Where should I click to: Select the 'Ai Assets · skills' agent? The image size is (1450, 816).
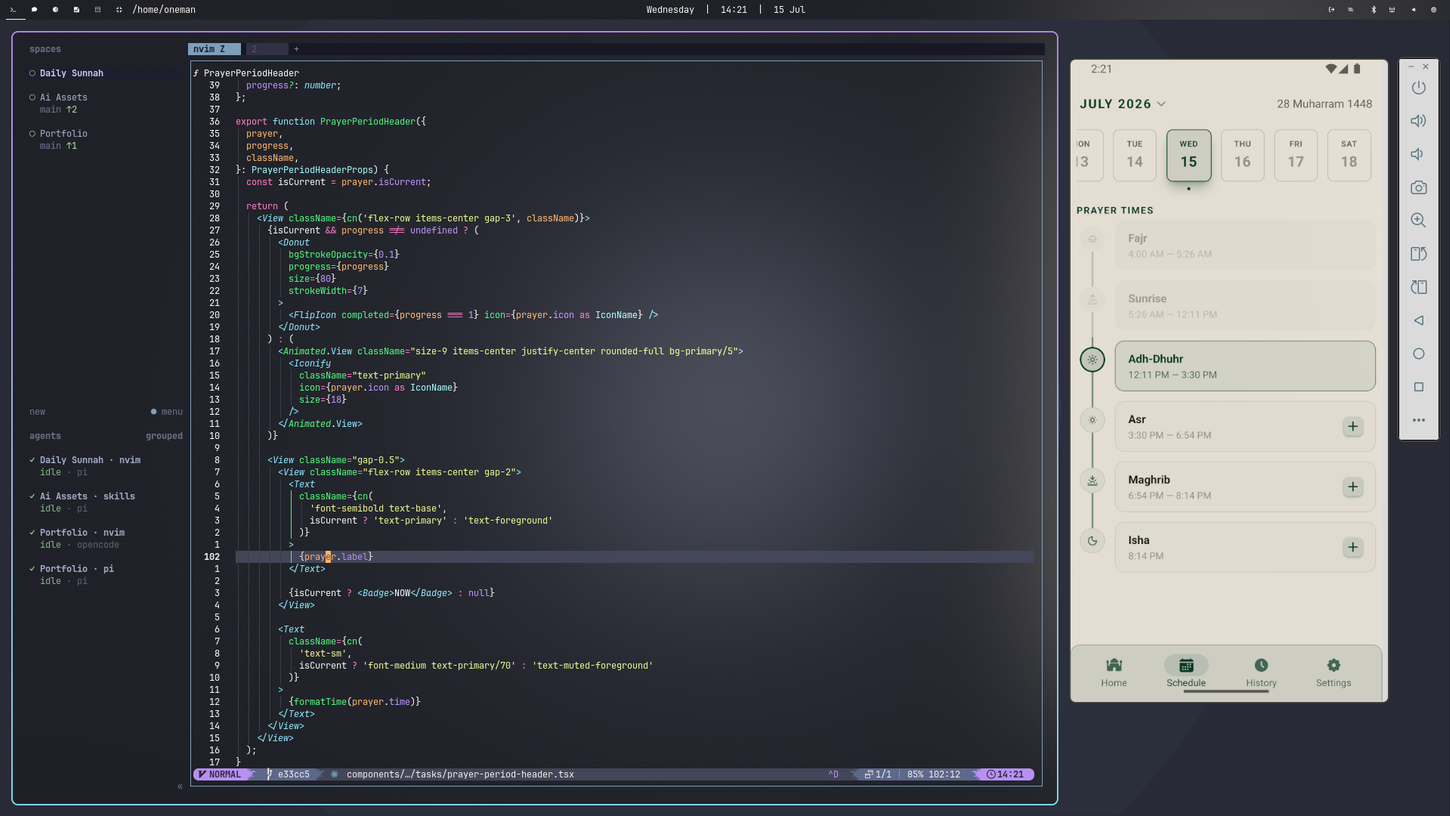click(x=106, y=502)
